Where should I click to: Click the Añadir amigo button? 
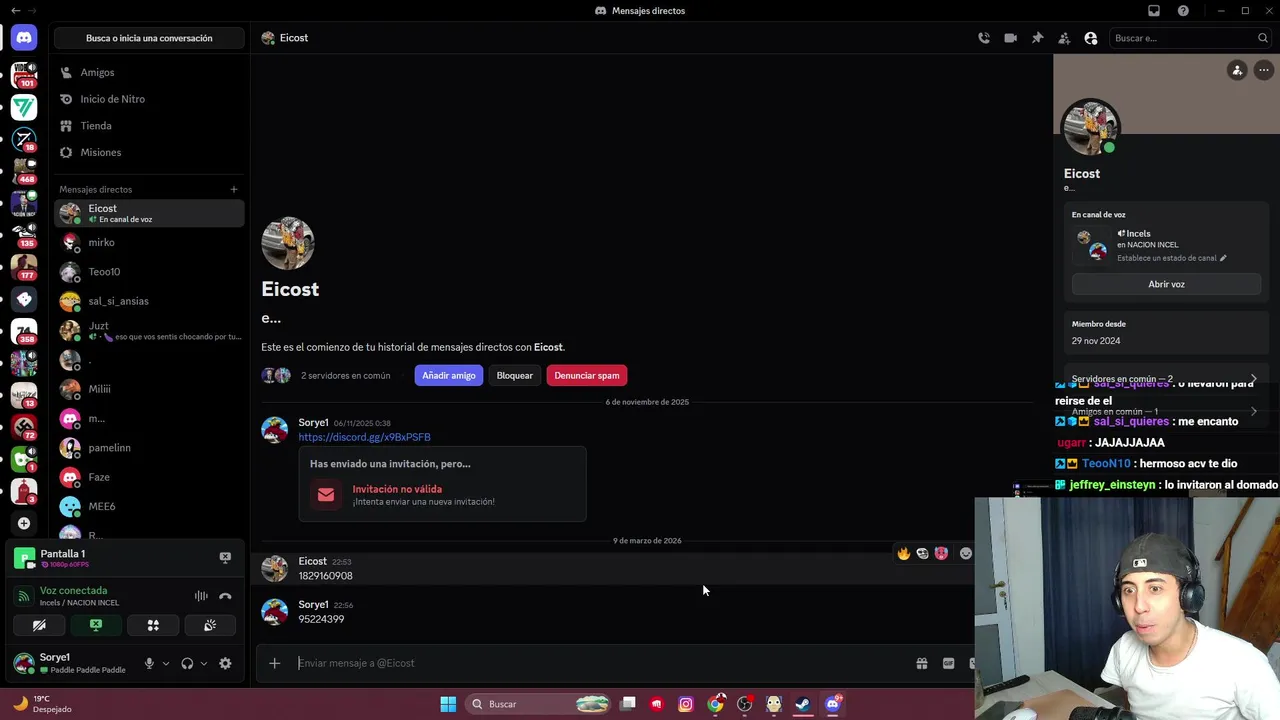(449, 375)
